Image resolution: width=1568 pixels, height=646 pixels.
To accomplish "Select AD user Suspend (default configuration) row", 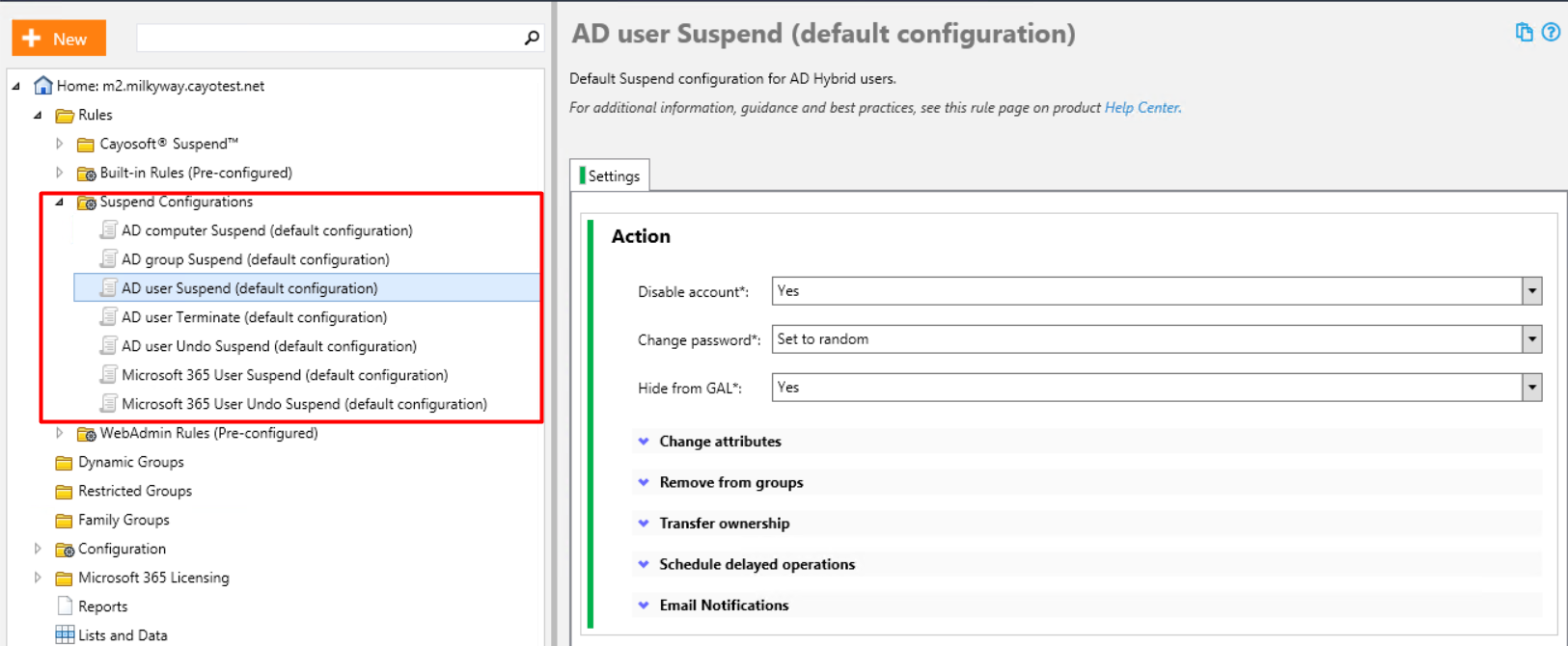I will (x=307, y=288).
